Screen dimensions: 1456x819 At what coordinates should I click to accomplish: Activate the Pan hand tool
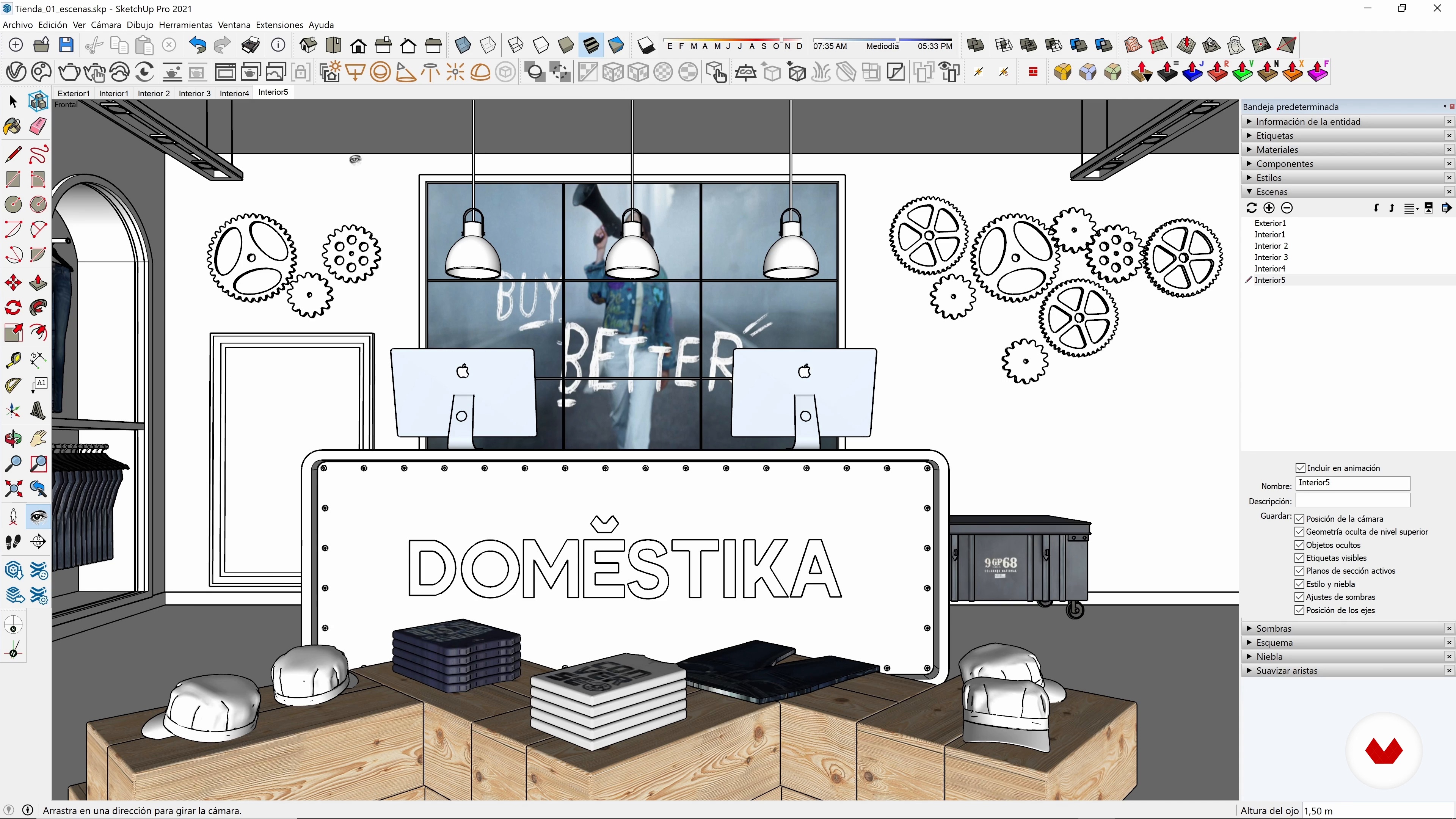tap(38, 439)
